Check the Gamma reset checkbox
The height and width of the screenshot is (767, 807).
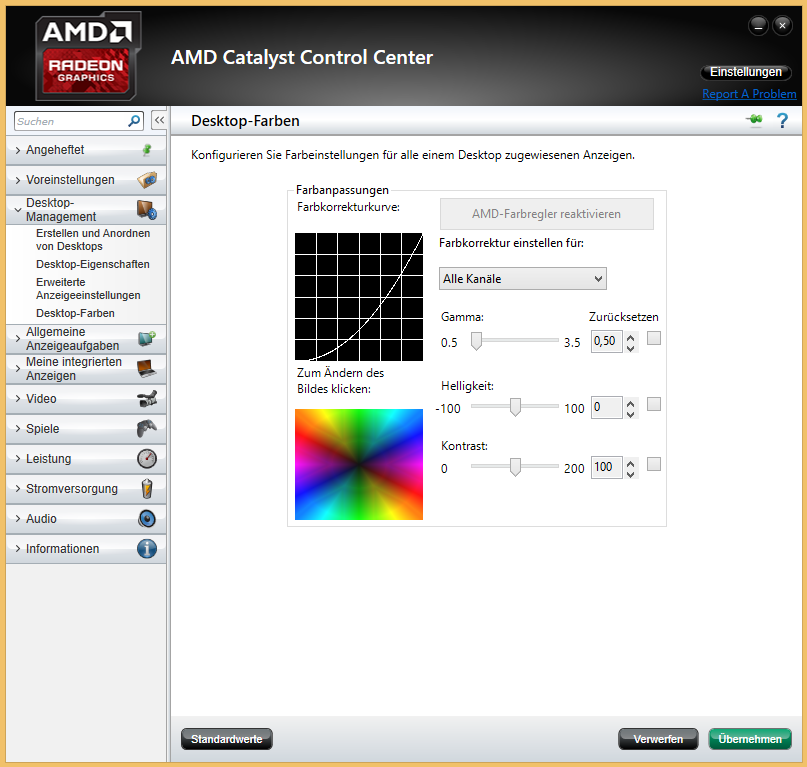[654, 338]
